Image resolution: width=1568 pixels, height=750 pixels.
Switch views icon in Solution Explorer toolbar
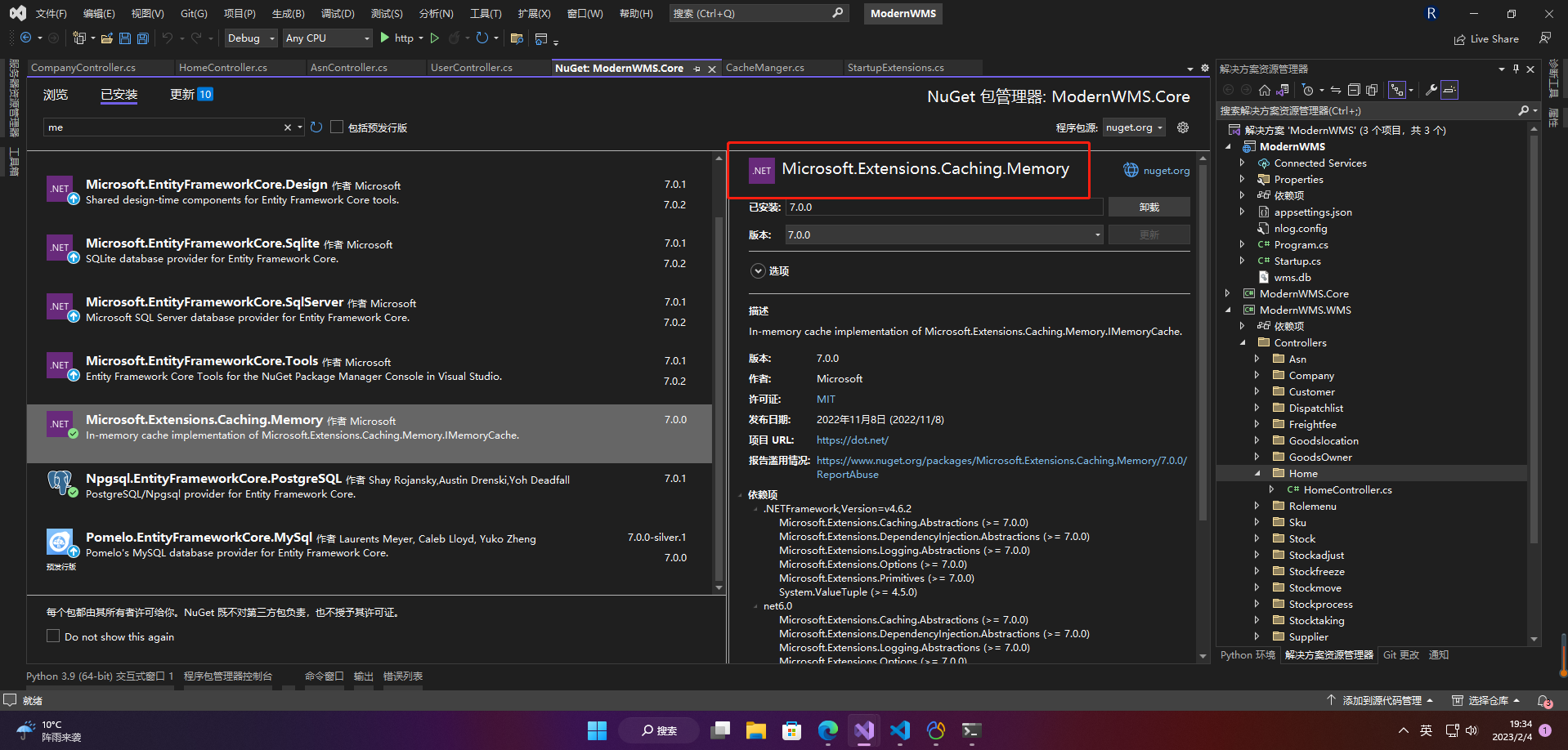click(1283, 90)
